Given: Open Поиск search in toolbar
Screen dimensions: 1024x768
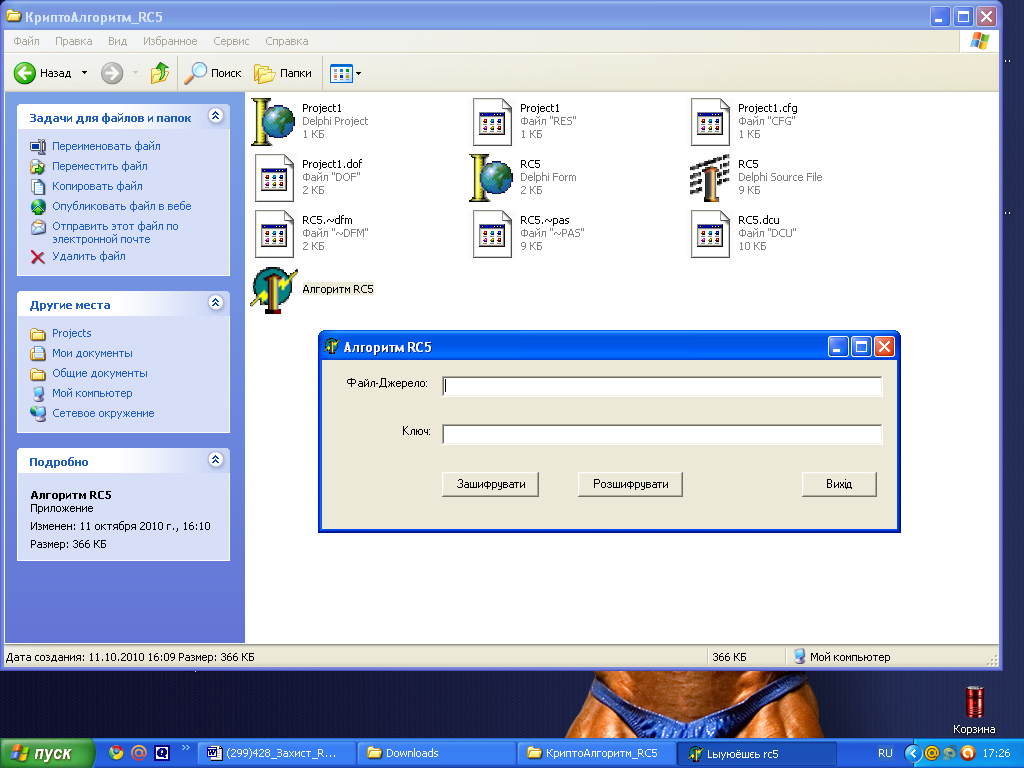Looking at the screenshot, I should coord(213,73).
